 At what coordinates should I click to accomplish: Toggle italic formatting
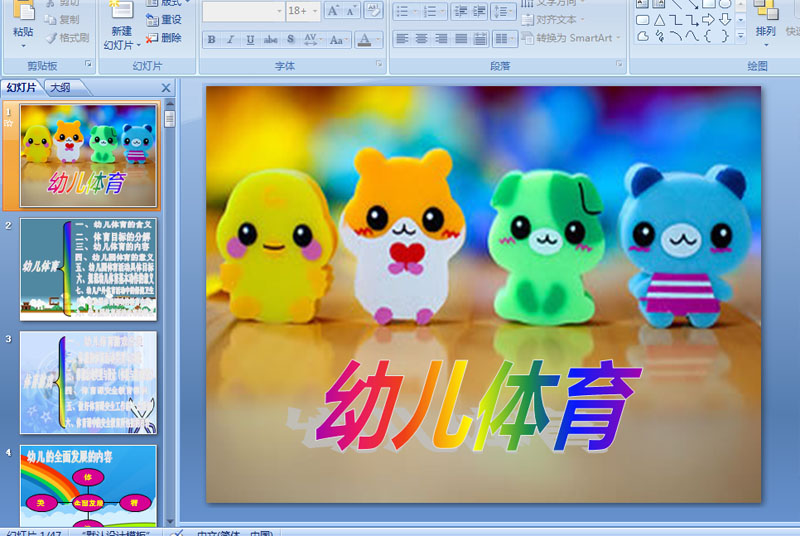[230, 39]
